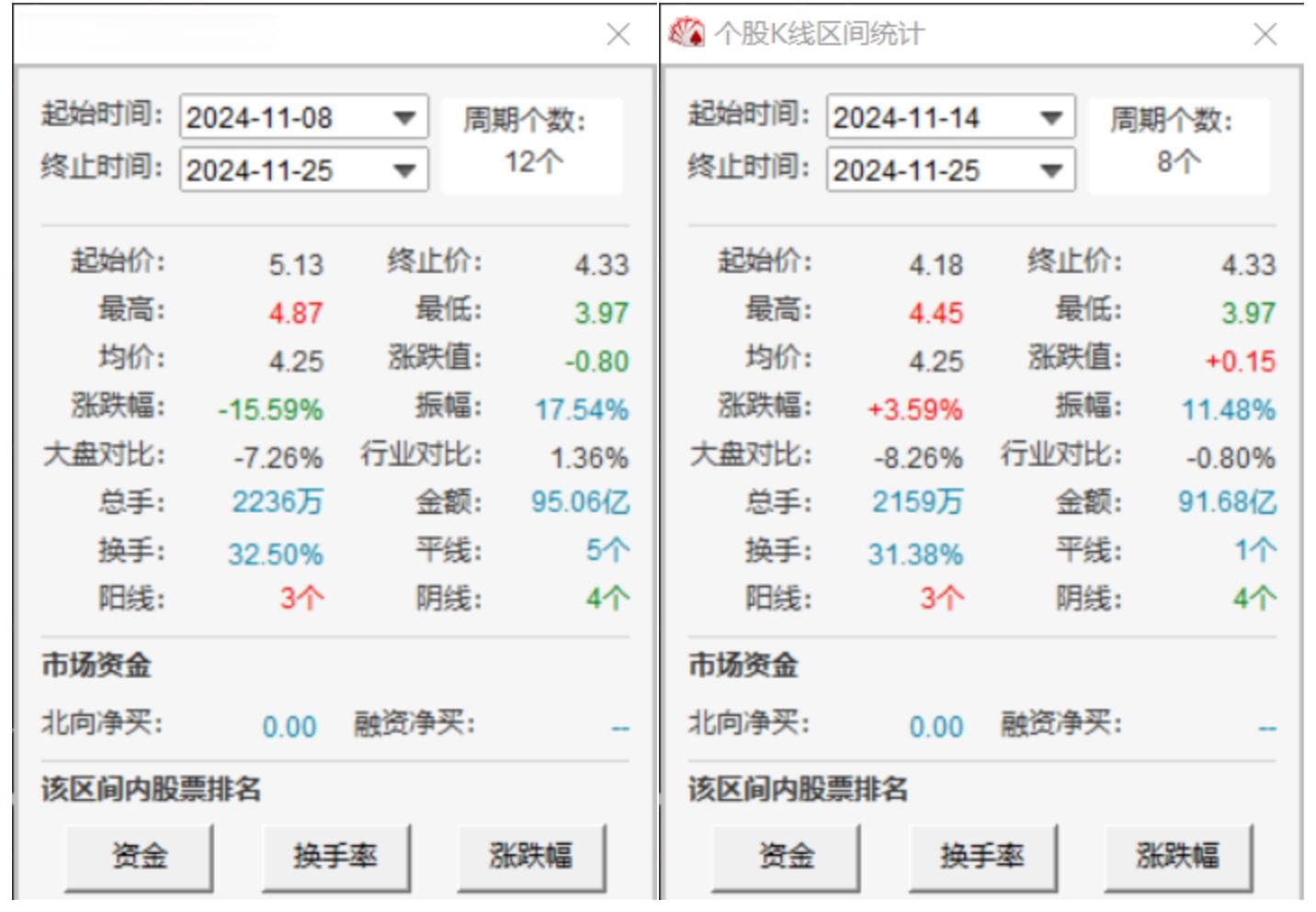
Task: Click the 31.38% turnover value
Action: [916, 554]
